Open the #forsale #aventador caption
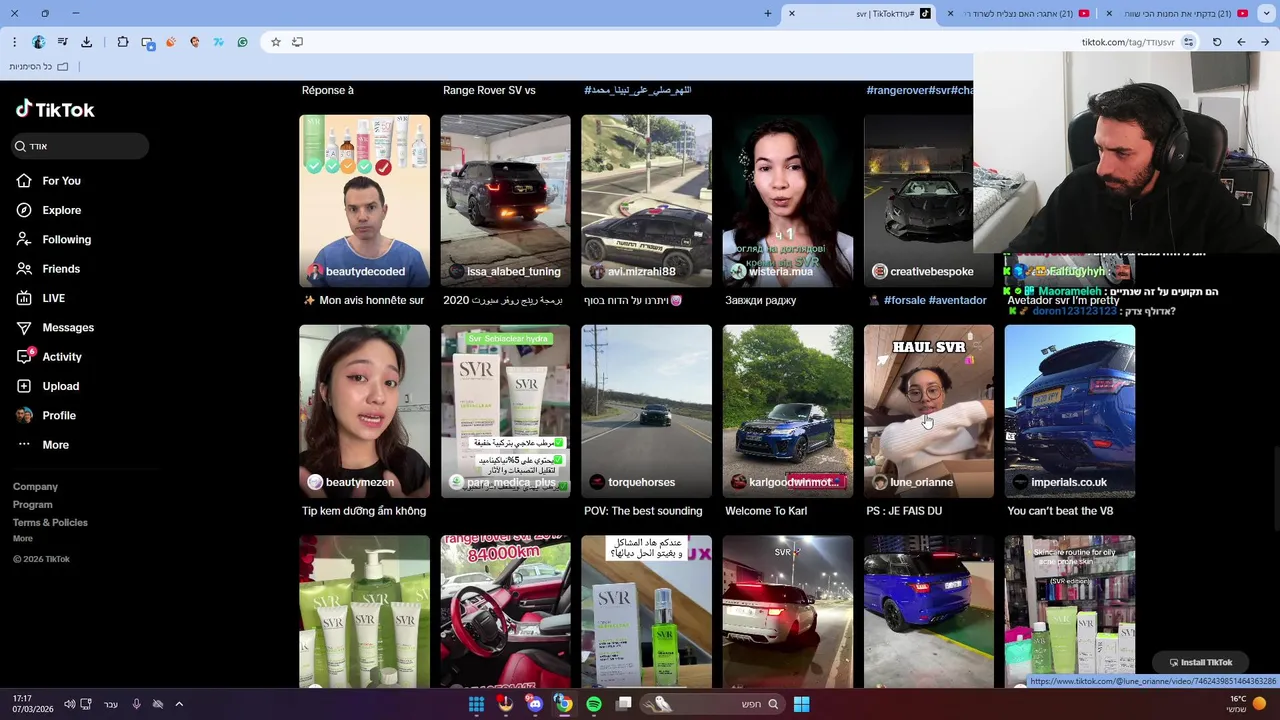Image resolution: width=1280 pixels, height=720 pixels. pyautogui.click(x=928, y=300)
